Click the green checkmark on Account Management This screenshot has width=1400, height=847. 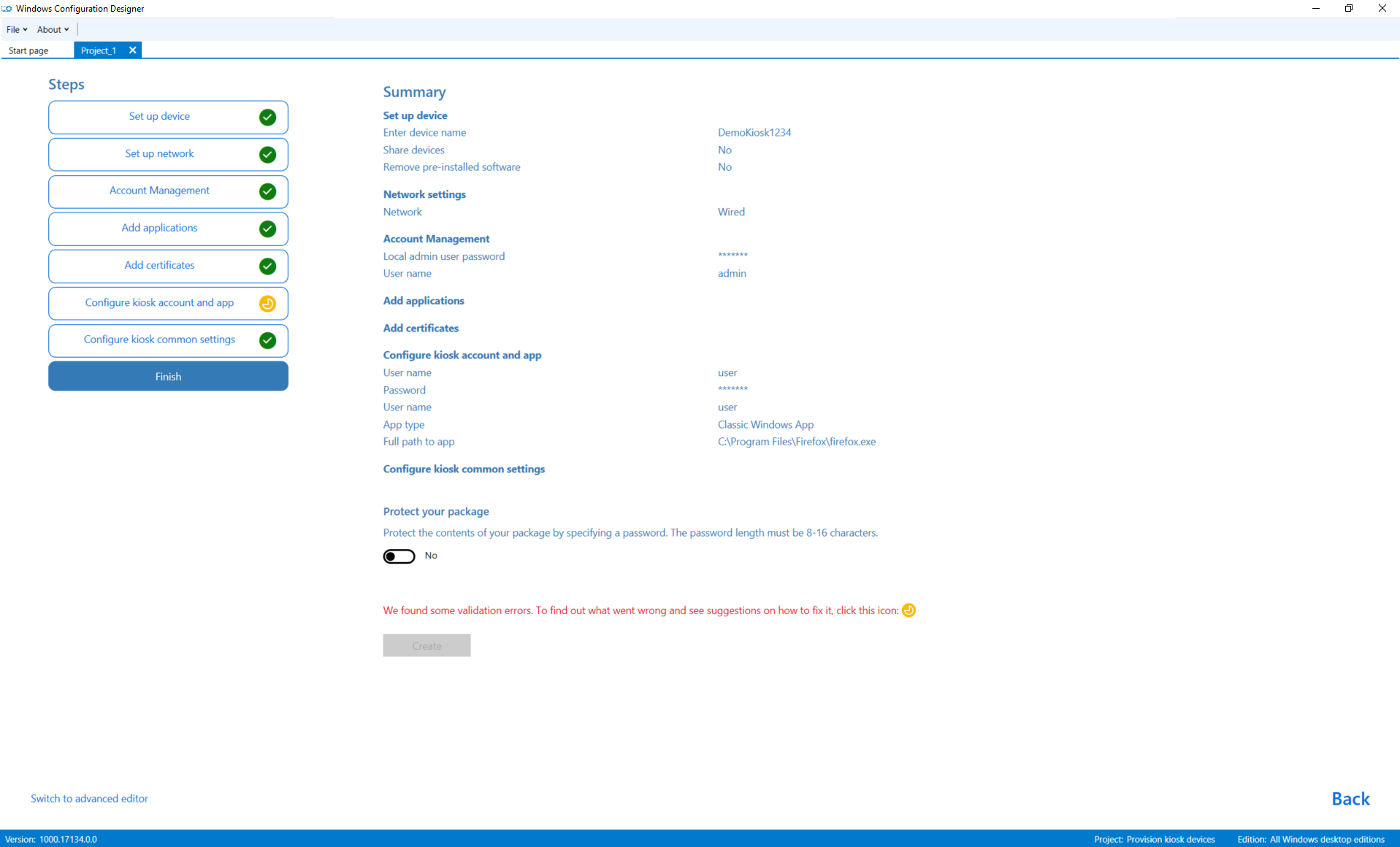coord(268,191)
